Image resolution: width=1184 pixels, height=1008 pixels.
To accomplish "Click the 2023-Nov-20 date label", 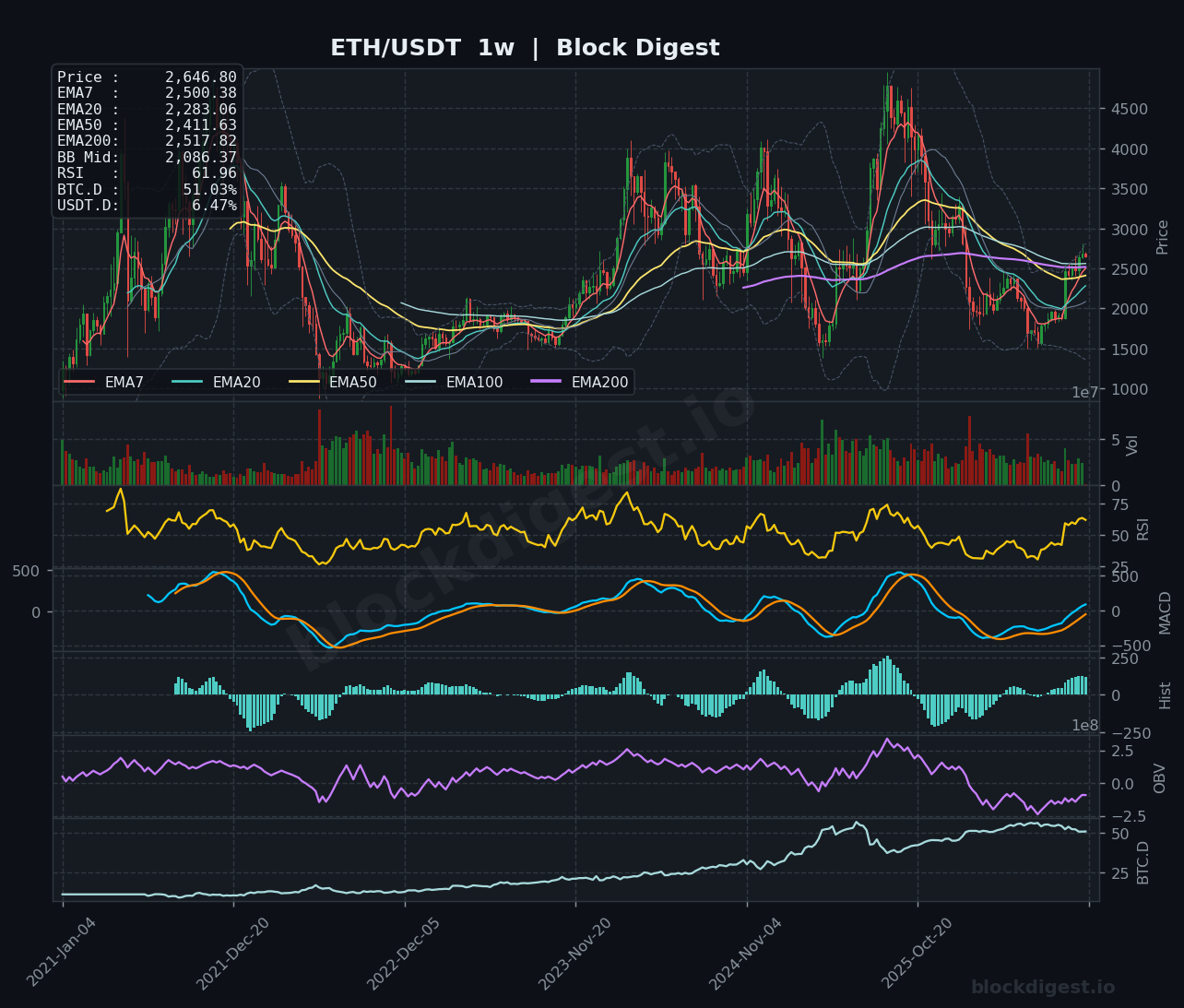I will (574, 953).
